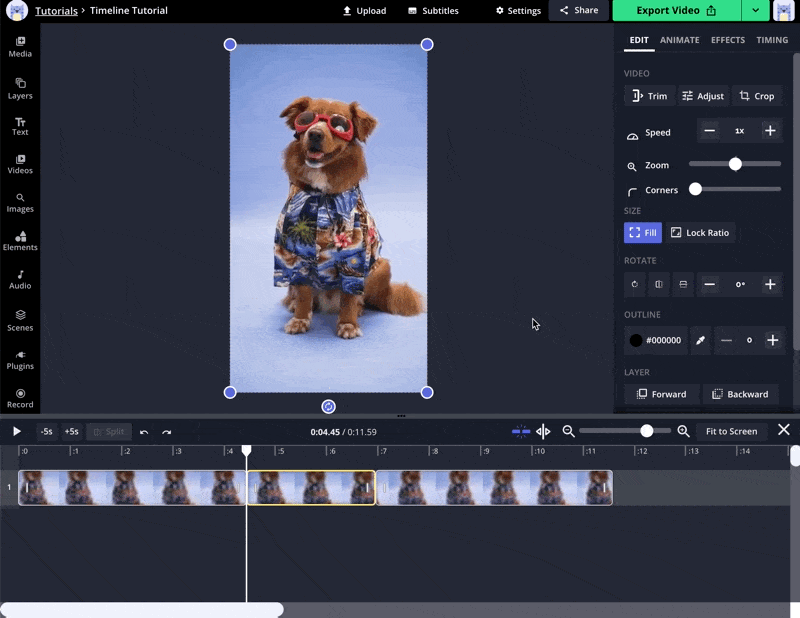
Task: Expand the Export Video dropdown arrow
Action: [x=755, y=10]
